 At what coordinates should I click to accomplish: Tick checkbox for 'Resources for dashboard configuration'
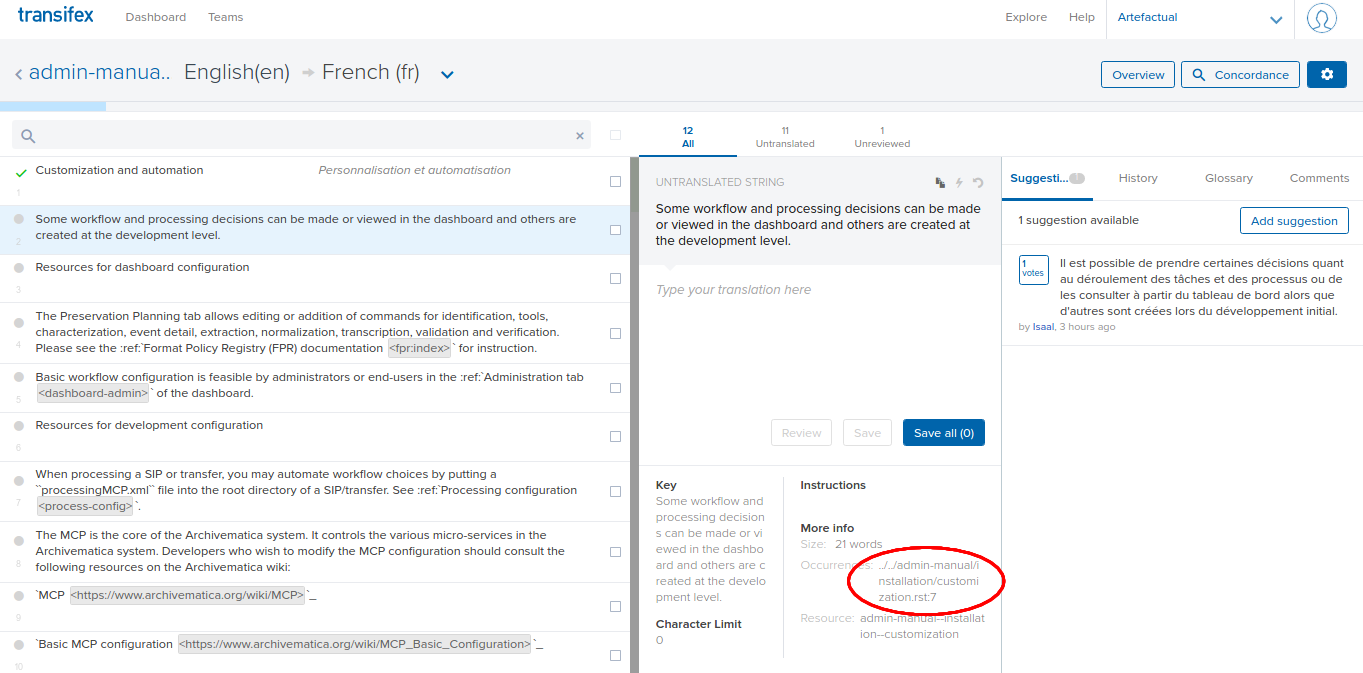click(615, 279)
